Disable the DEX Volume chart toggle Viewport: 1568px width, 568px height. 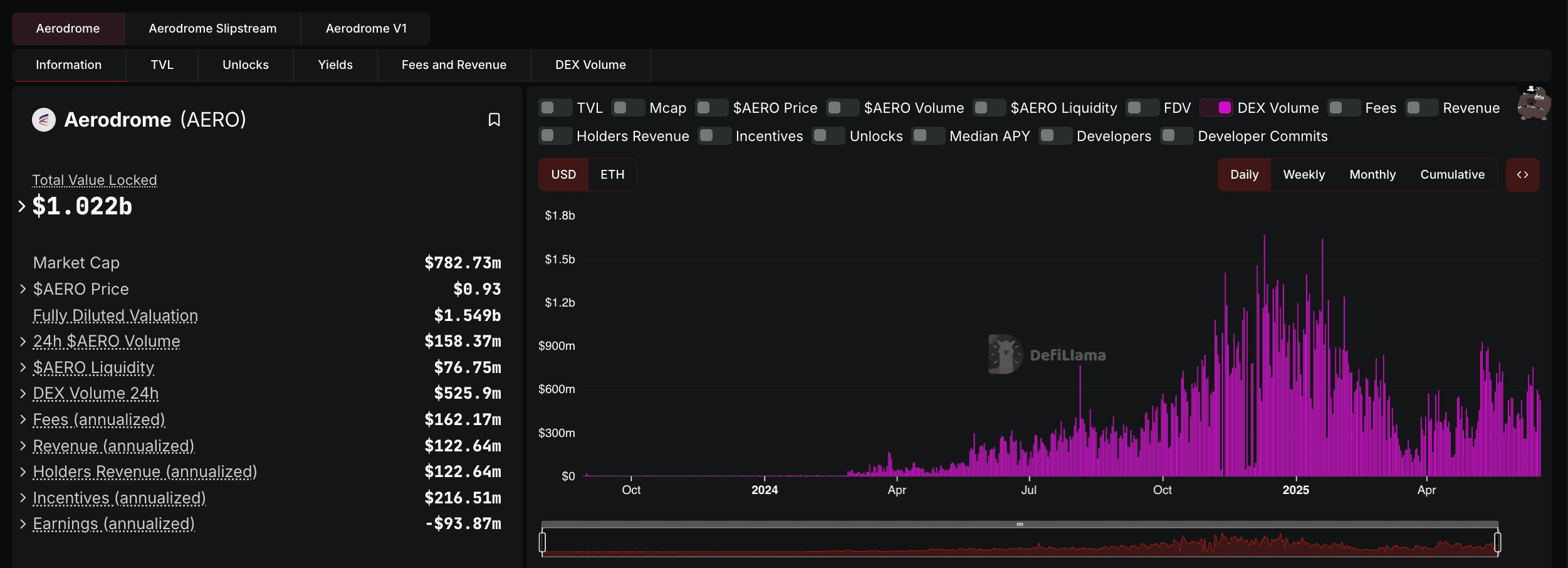tap(1216, 108)
